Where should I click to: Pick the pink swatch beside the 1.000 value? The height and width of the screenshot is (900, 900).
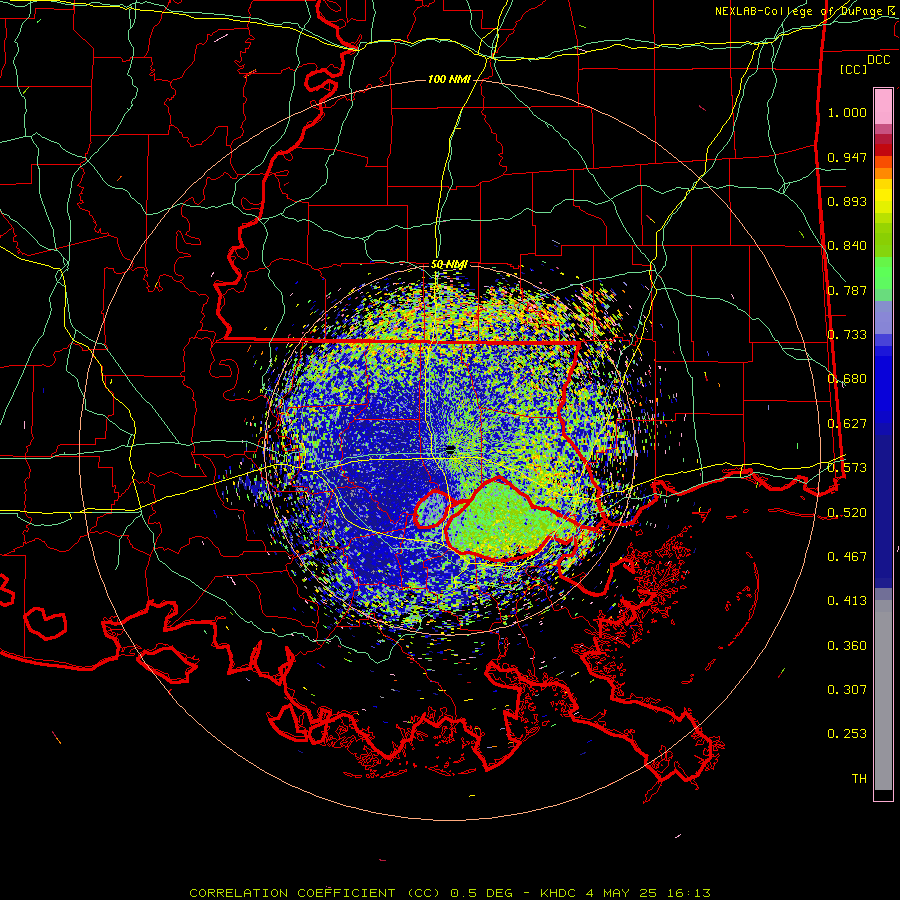pyautogui.click(x=883, y=107)
